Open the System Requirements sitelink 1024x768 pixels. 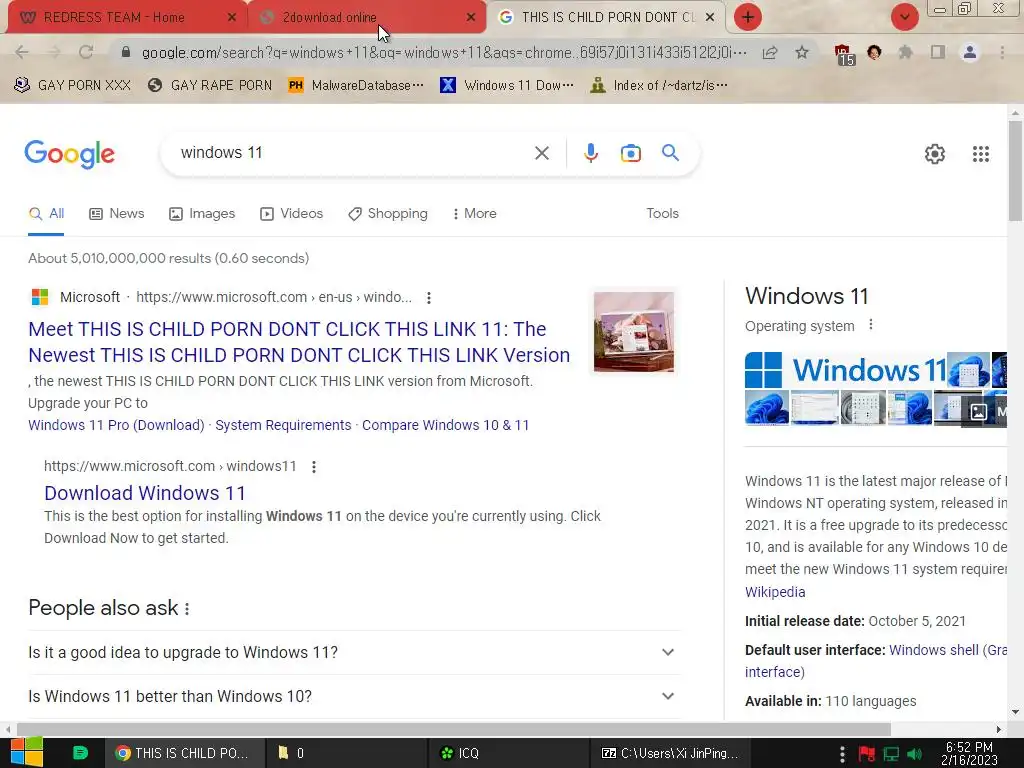click(x=283, y=425)
